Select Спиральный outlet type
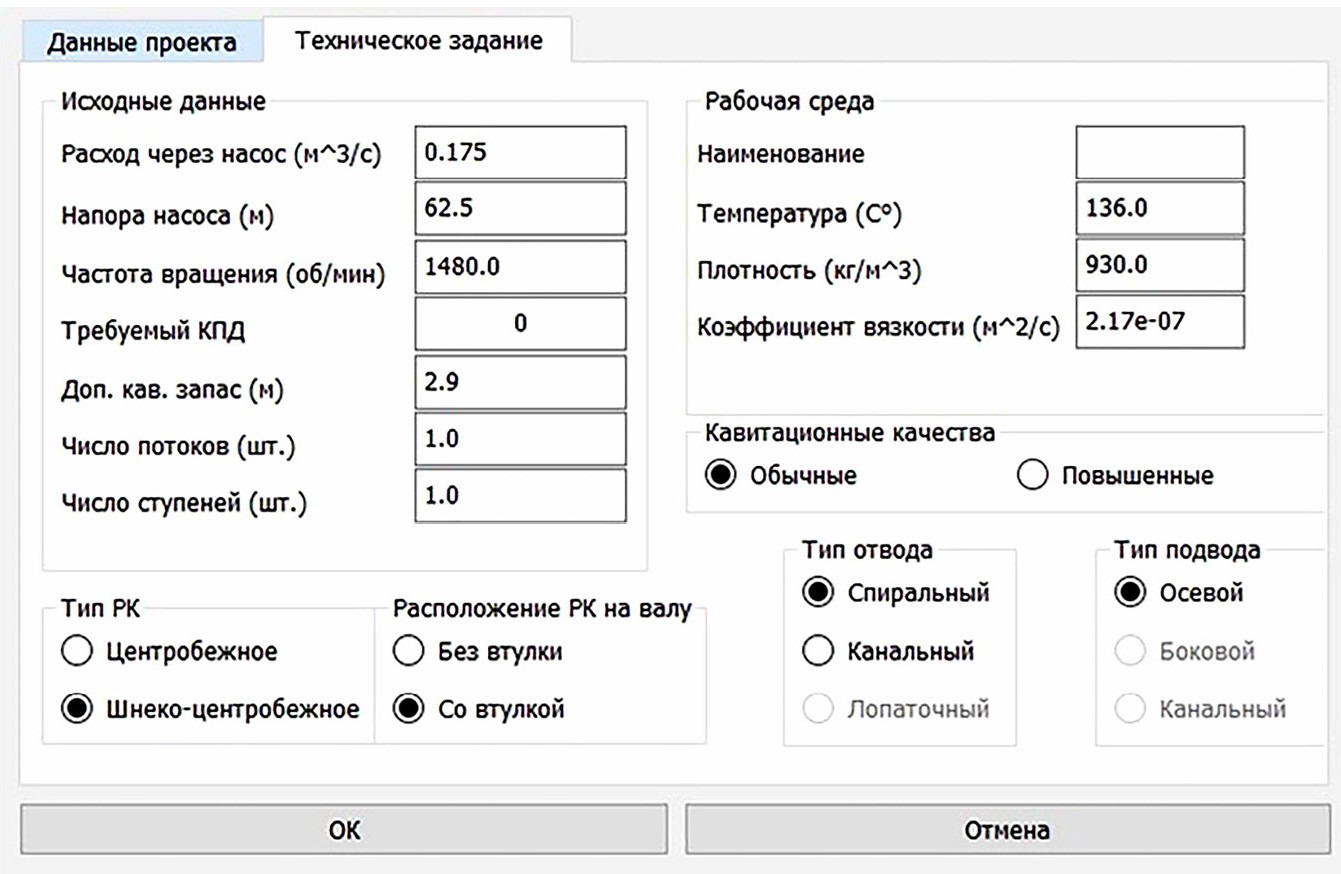Viewport: 1341px width, 874px height. click(818, 593)
